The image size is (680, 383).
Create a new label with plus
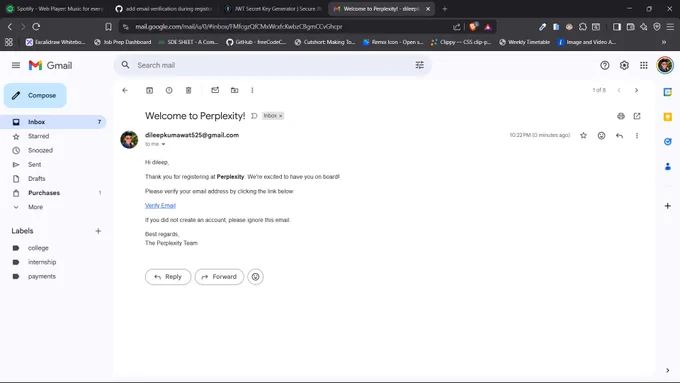click(x=98, y=231)
